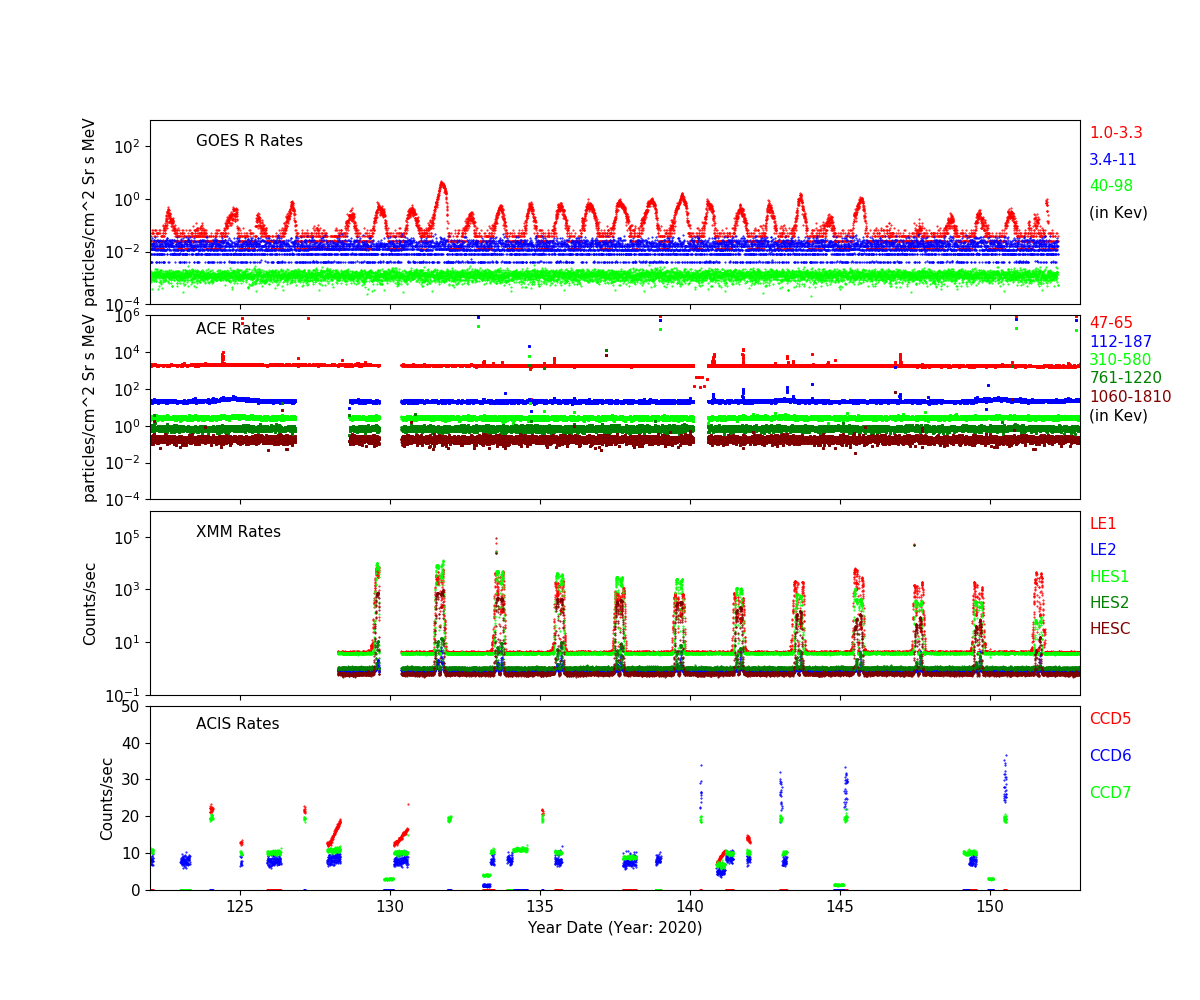Select the LE1 legend entry
The height and width of the screenshot is (1000, 1200).
(1102, 524)
